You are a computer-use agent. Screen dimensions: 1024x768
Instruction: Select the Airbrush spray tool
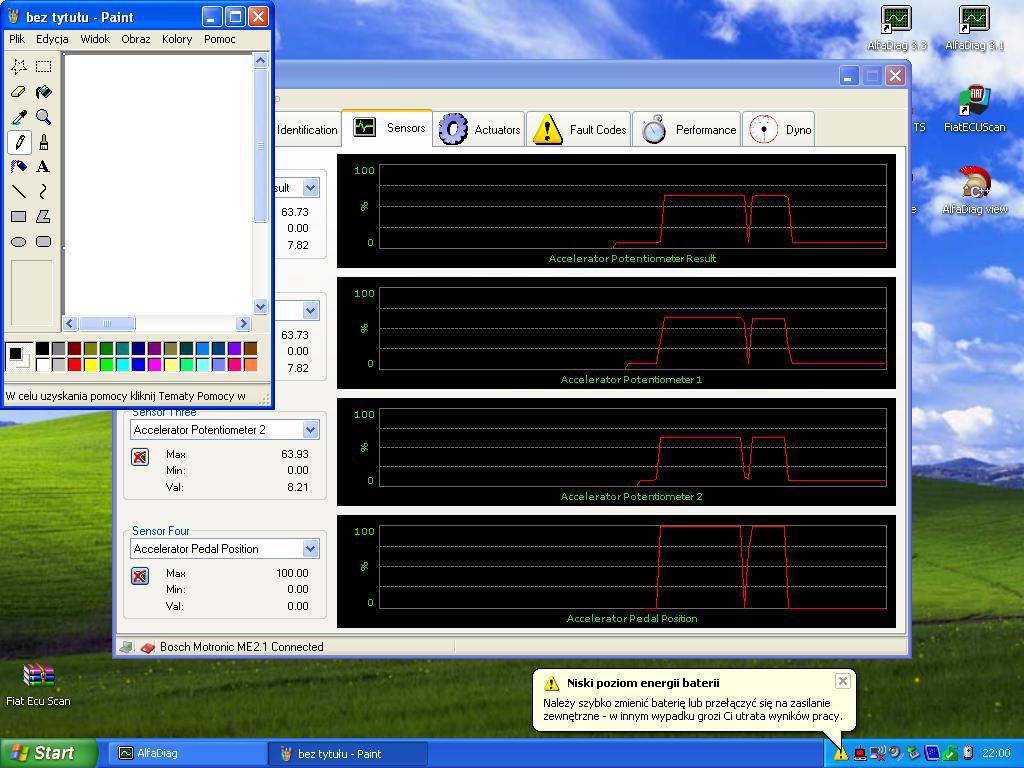pyautogui.click(x=19, y=167)
